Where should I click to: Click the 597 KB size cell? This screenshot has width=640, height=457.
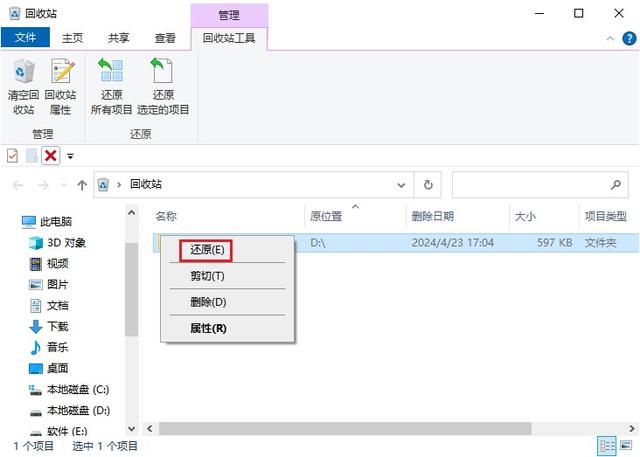554,243
